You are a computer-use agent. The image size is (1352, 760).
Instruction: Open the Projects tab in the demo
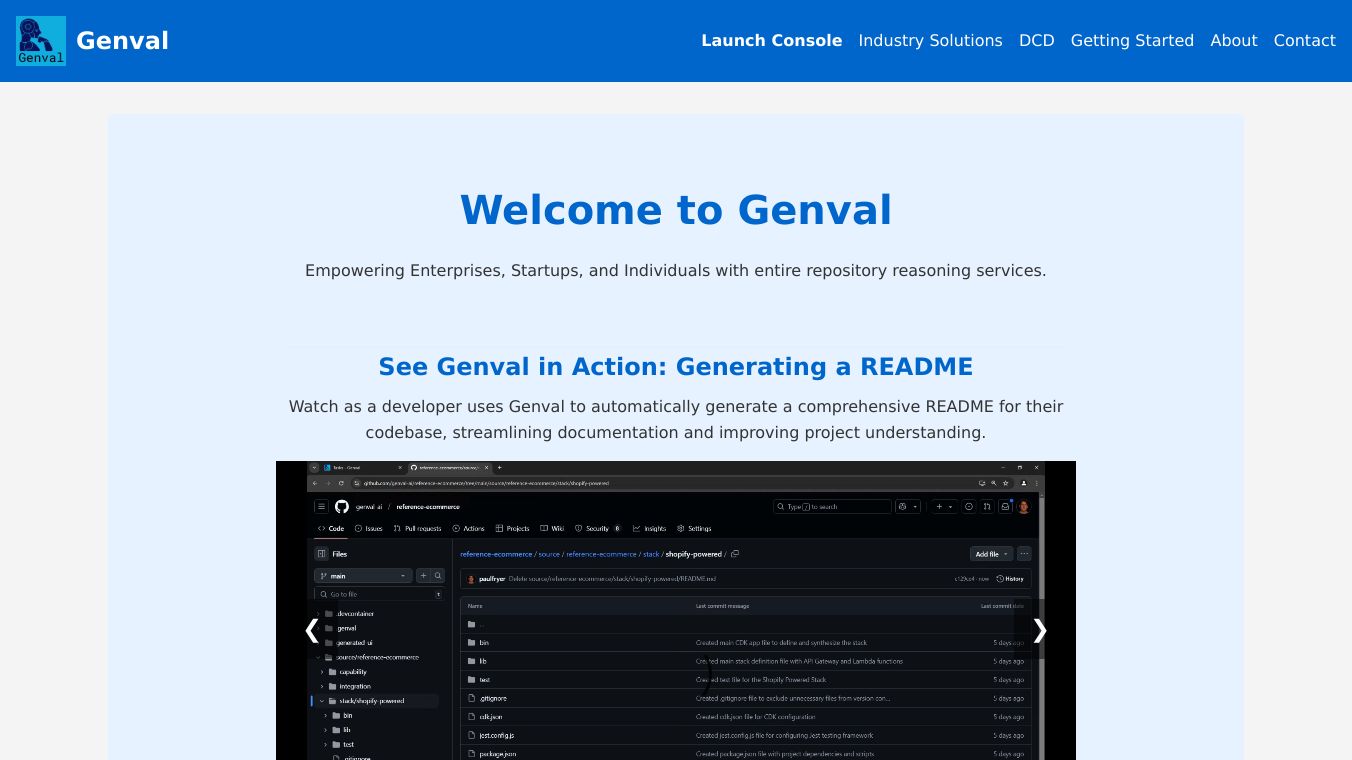coord(512,529)
